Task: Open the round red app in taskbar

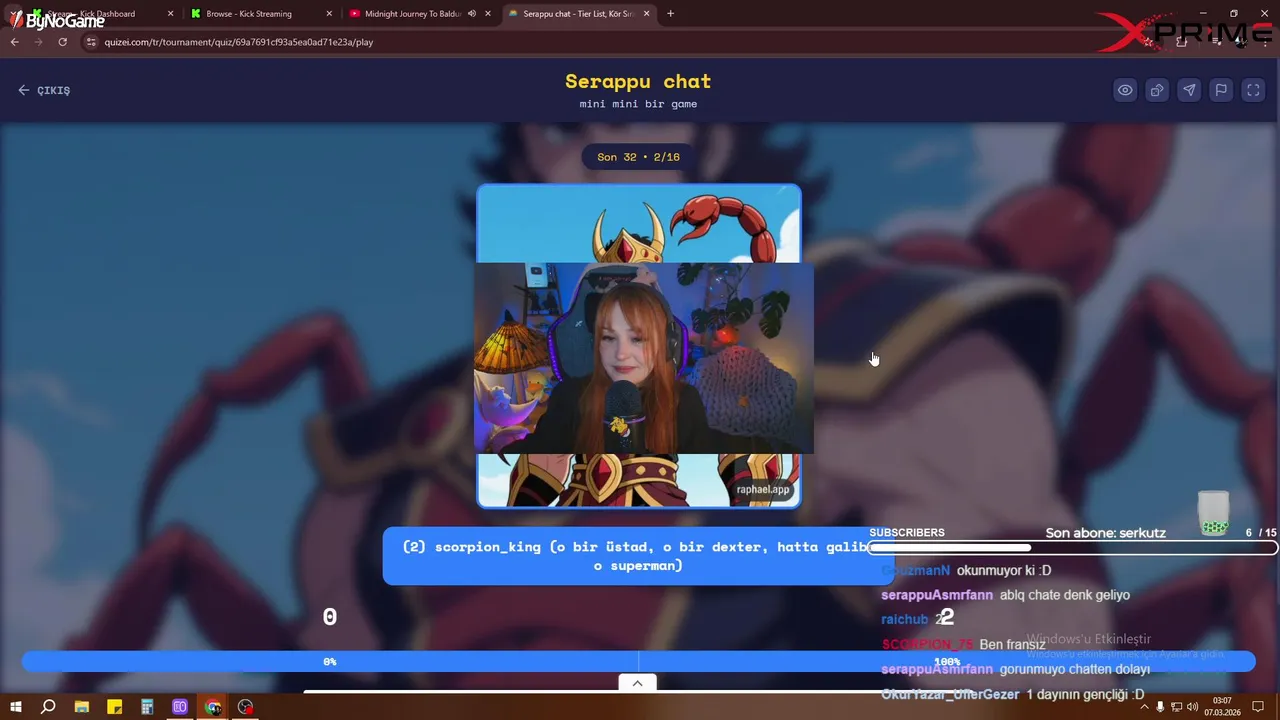Action: click(x=246, y=707)
